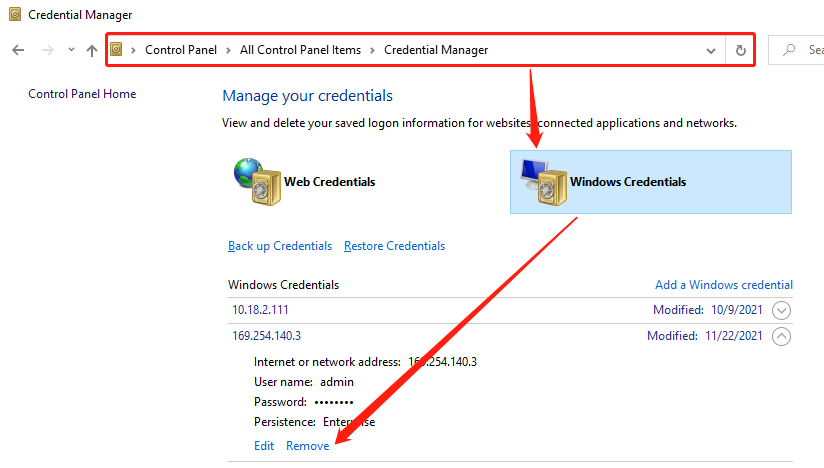Click the search magnifier icon
The width and height of the screenshot is (824, 468).
(x=790, y=50)
